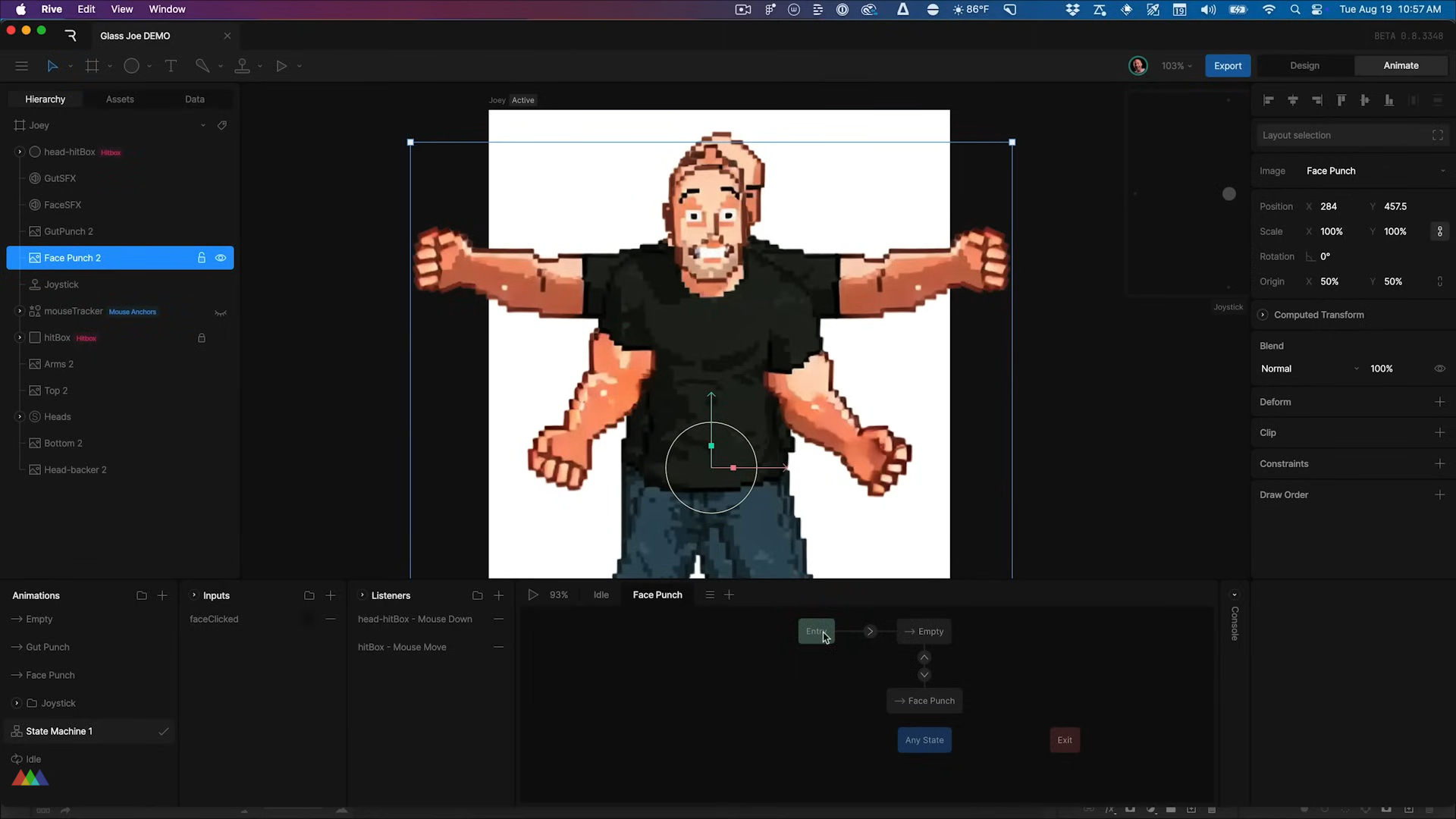Open the Blend mode Normal dropdown
This screenshot has height=819, width=1456.
[x=1310, y=369]
